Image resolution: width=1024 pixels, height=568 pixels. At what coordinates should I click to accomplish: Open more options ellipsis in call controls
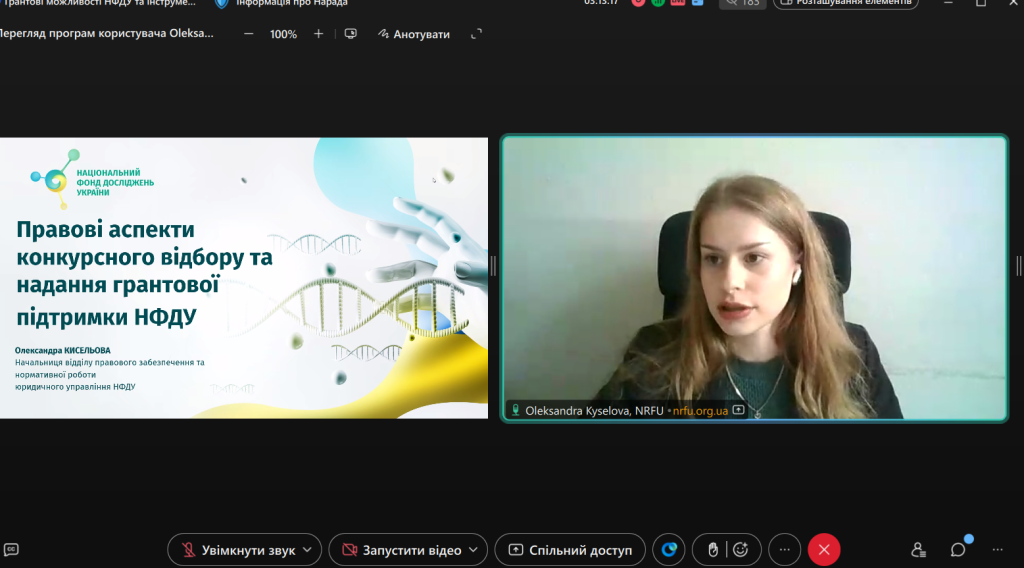tap(784, 550)
